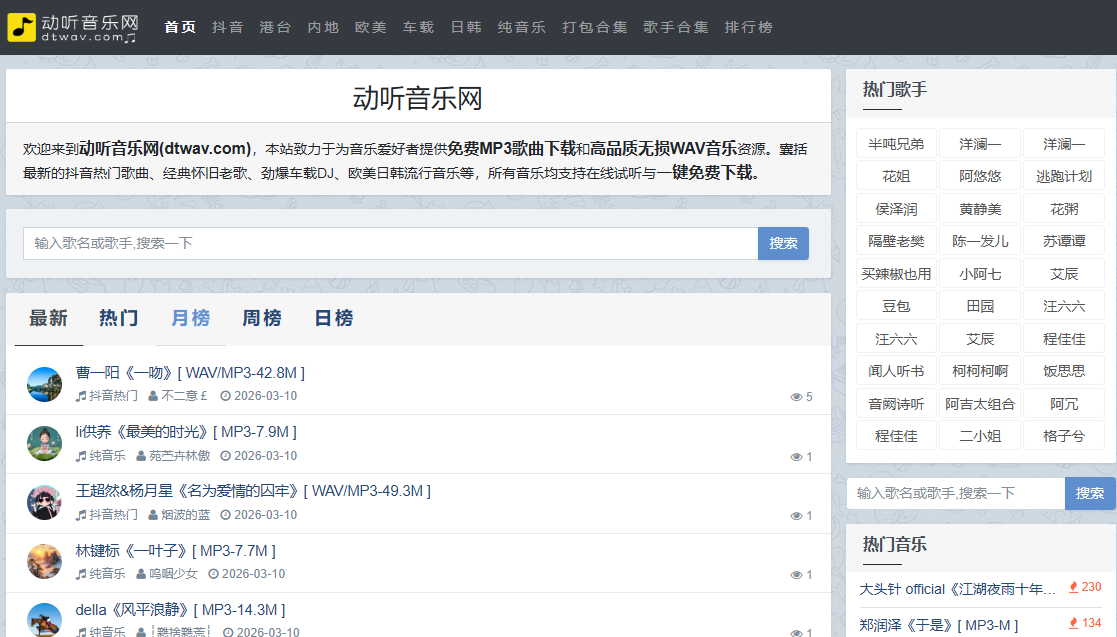
Task: Click the eye view-count icon on 曹一阳 row
Action: (x=796, y=397)
